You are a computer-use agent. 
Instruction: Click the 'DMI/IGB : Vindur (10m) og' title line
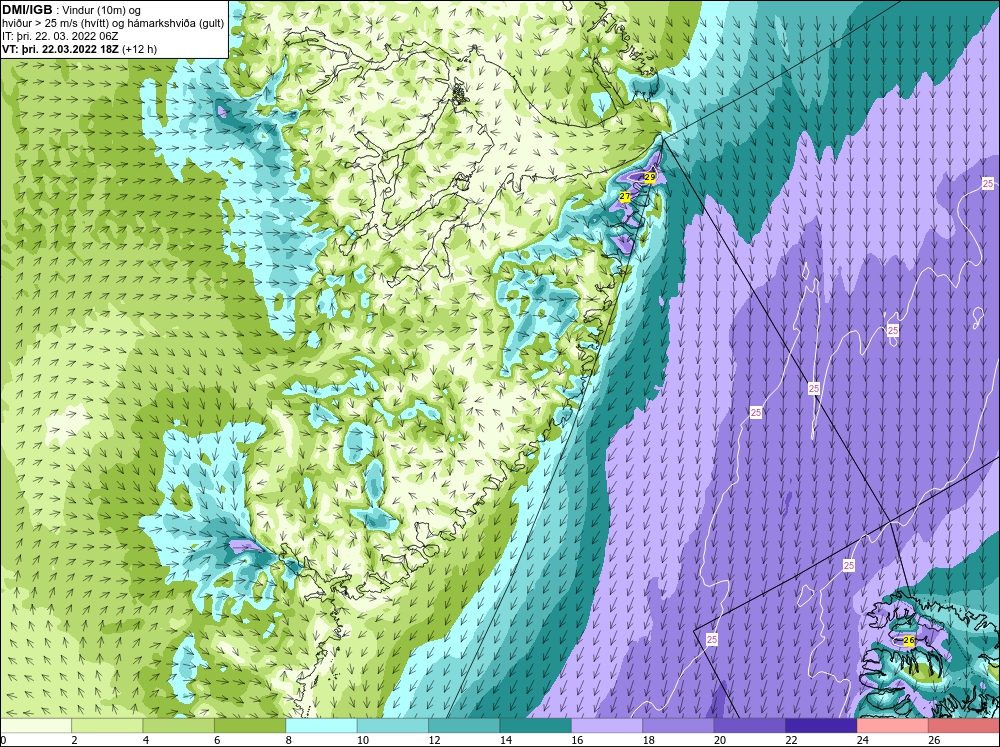point(71,10)
